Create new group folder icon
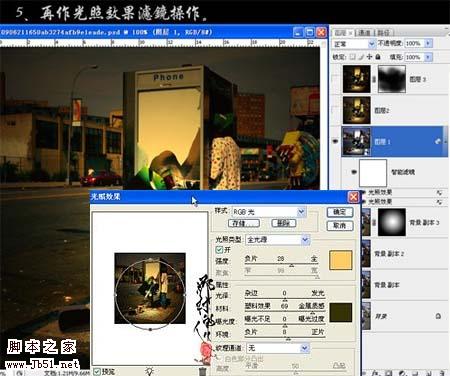 tap(415, 373)
